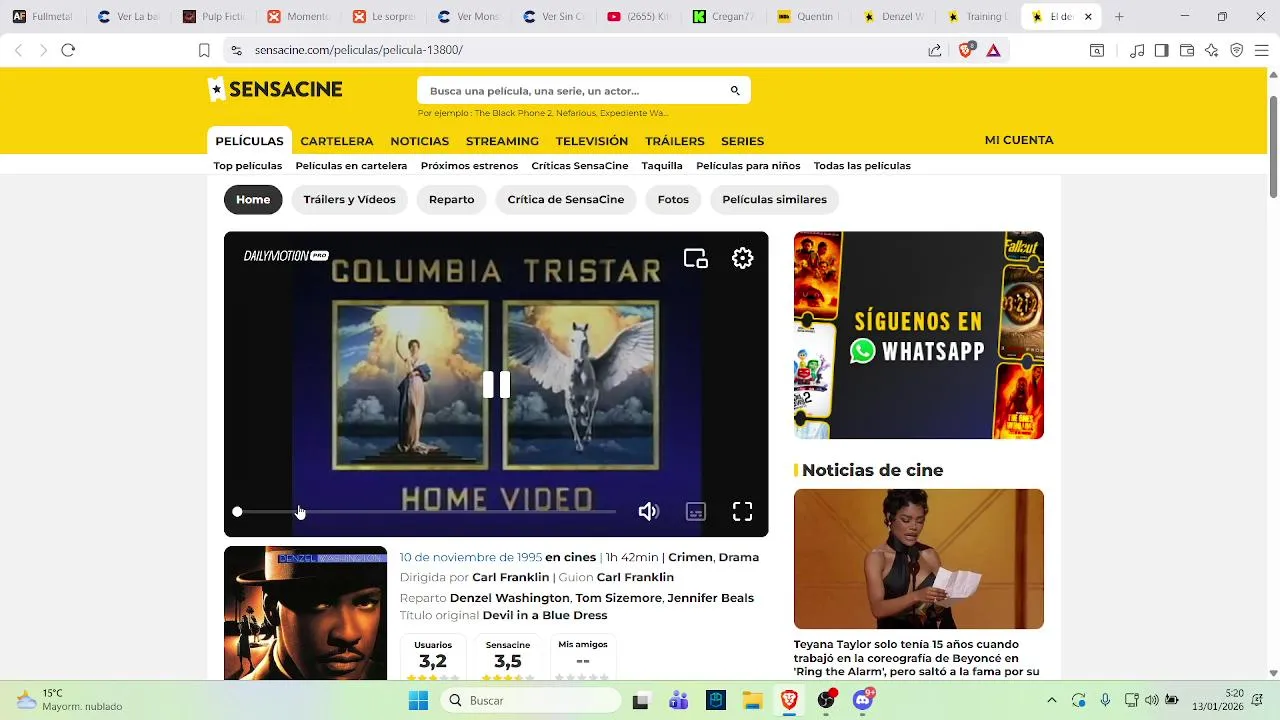Open the browser hamburger menu

pos(1262,50)
